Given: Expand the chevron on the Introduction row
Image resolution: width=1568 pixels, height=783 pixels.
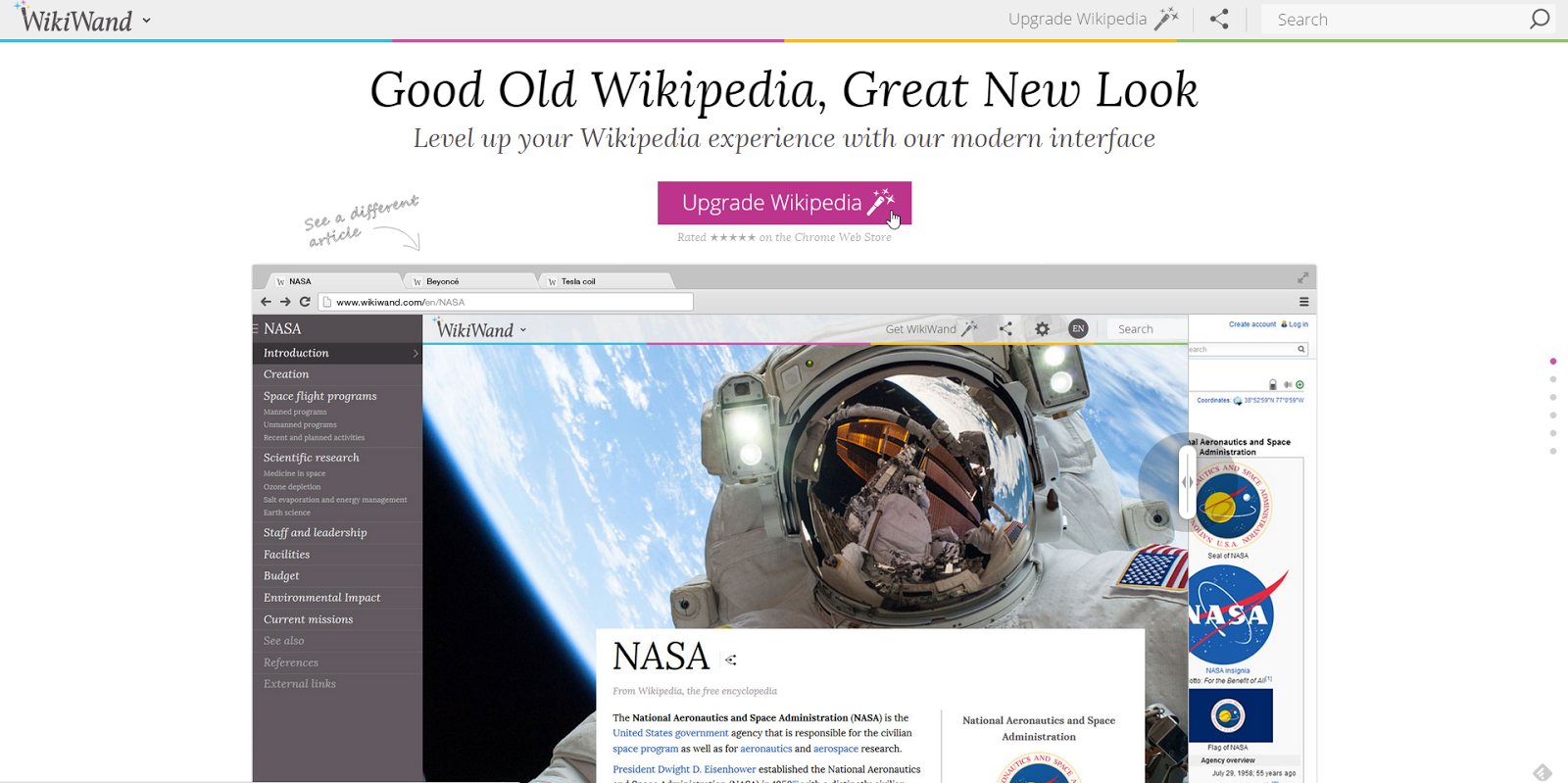Looking at the screenshot, I should click(416, 353).
